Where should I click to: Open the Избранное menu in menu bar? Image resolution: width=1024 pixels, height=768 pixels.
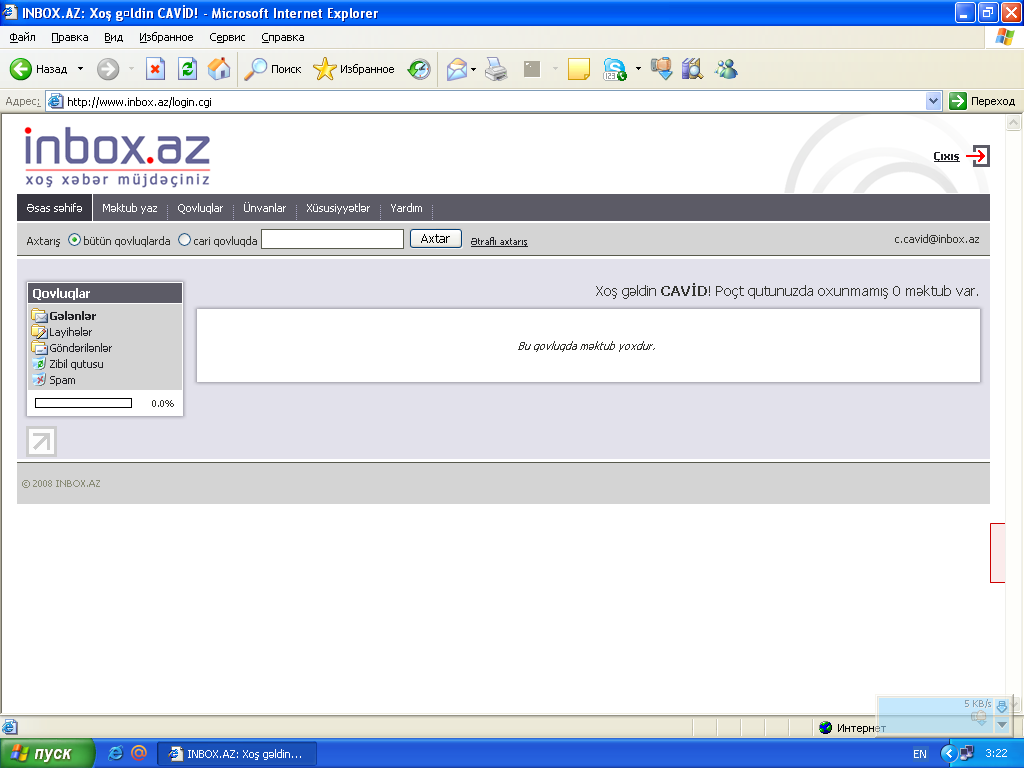166,37
